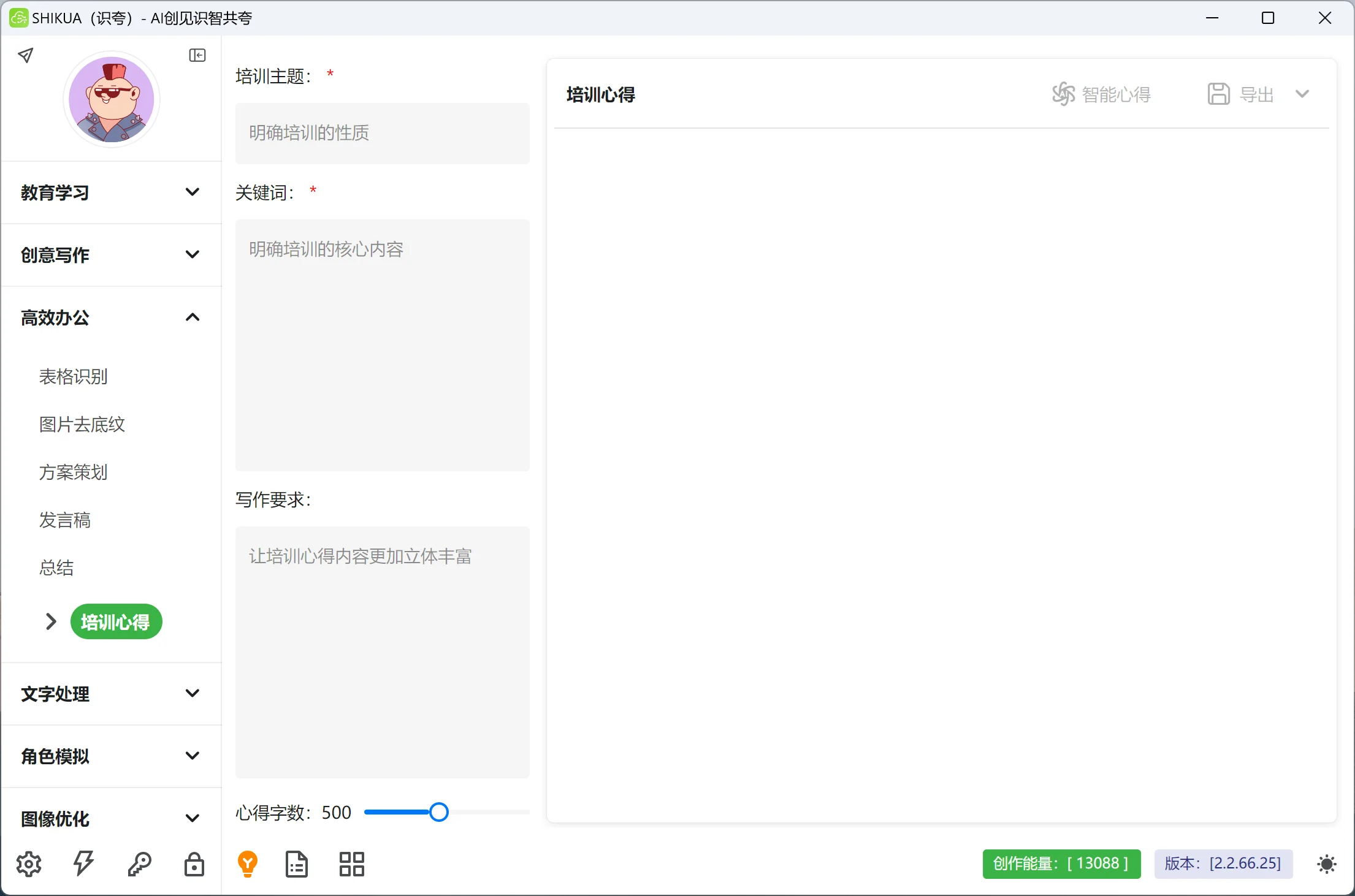Select the green 培训心得 item
The image size is (1355, 896).
click(x=116, y=621)
